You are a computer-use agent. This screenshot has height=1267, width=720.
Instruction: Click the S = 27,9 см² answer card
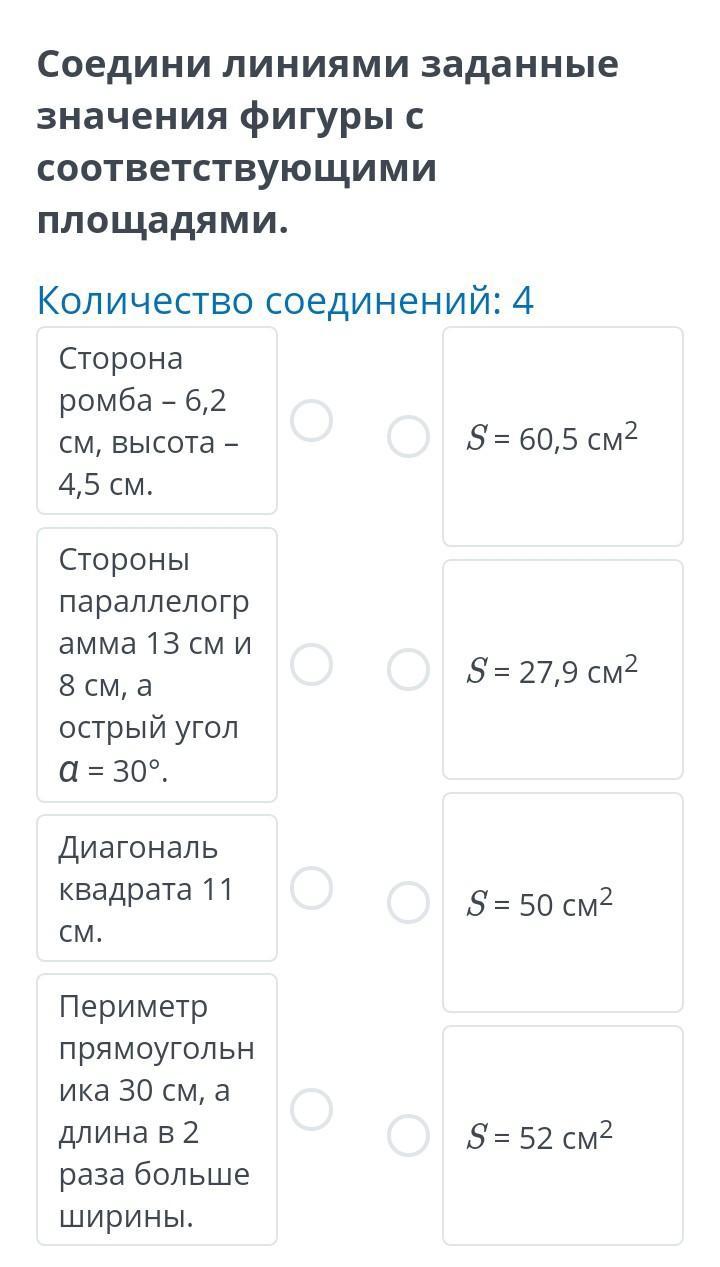click(563, 670)
